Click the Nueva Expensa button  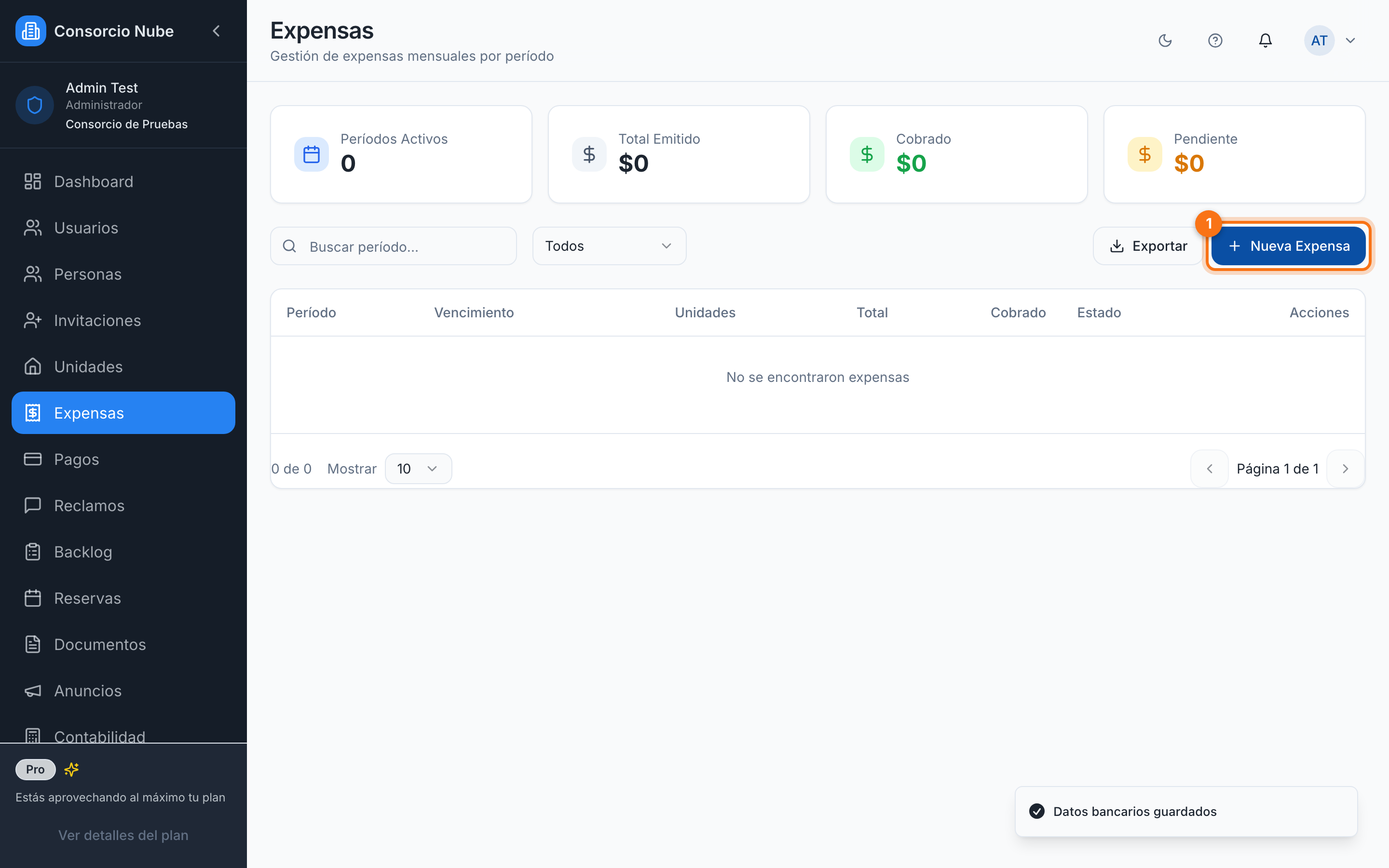pos(1288,246)
